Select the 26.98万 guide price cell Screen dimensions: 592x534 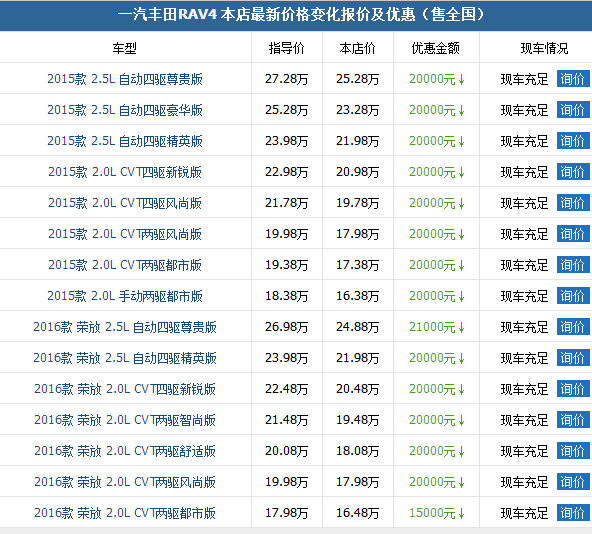click(x=287, y=327)
